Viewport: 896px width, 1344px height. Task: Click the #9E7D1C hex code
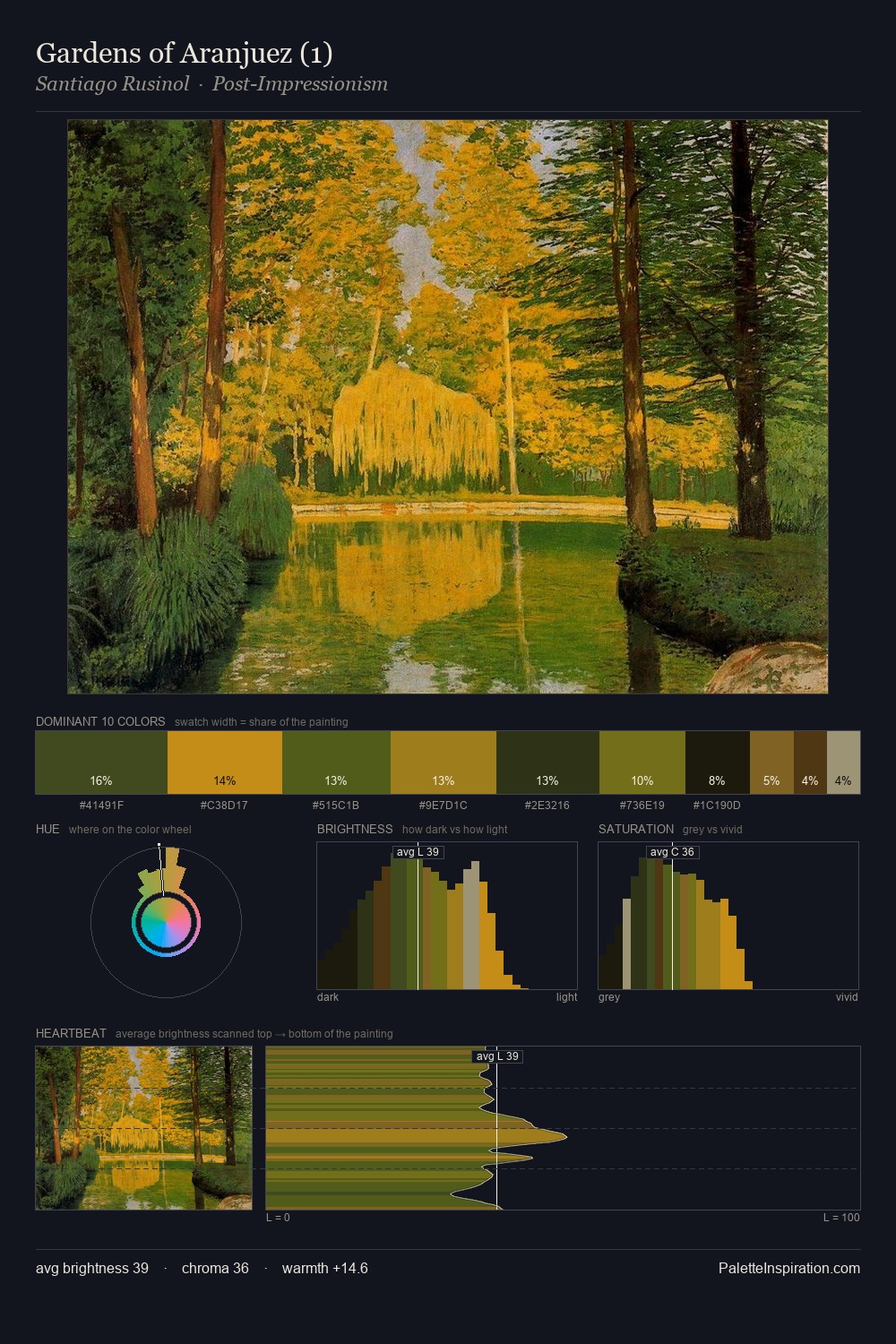coord(444,806)
